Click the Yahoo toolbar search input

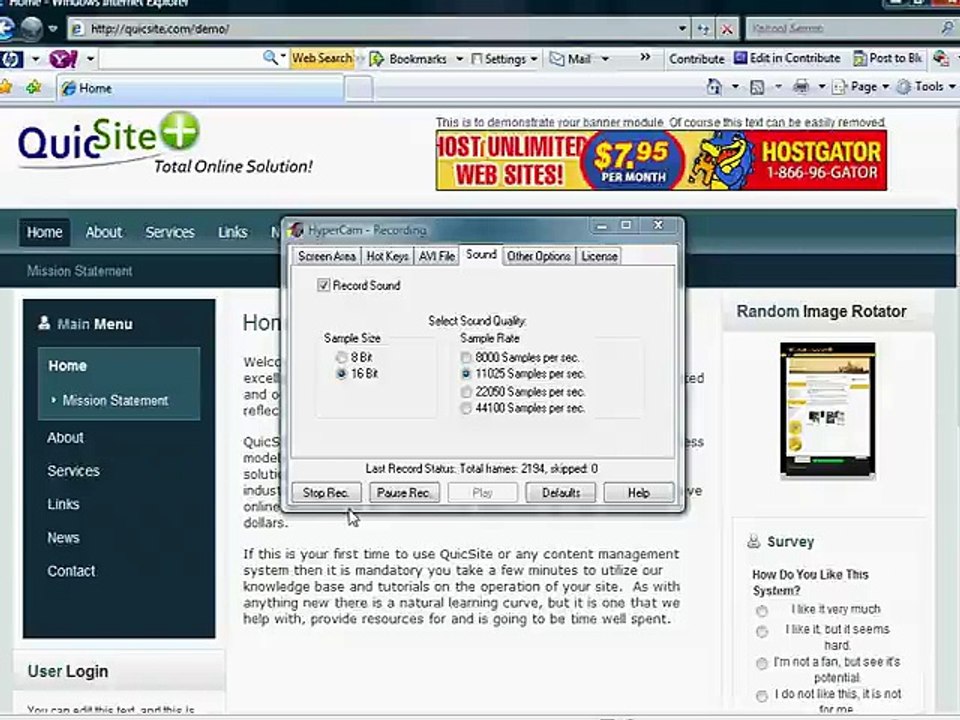180,59
